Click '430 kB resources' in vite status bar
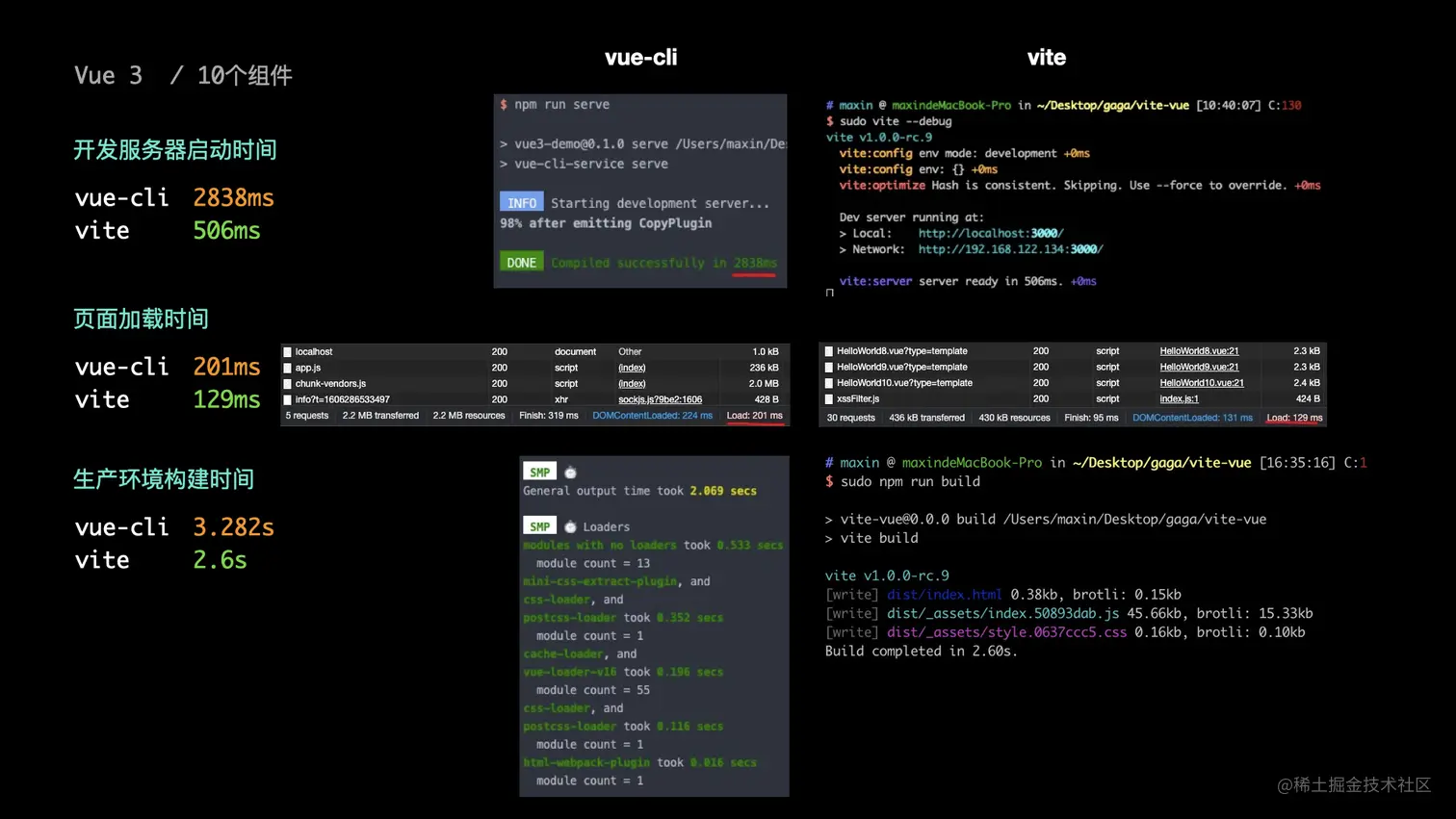The height and width of the screenshot is (819, 1456). coord(1014,418)
